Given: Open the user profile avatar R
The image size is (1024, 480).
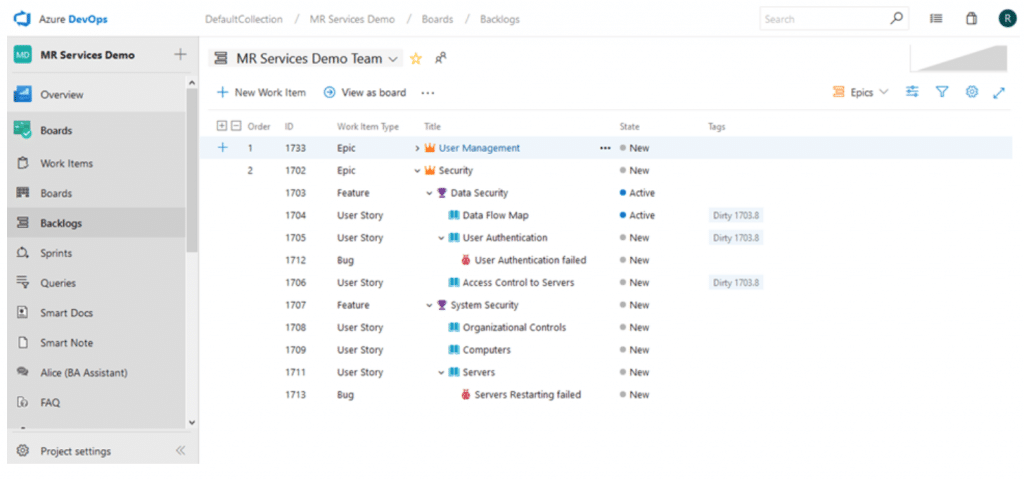Looking at the screenshot, I should (1006, 19).
